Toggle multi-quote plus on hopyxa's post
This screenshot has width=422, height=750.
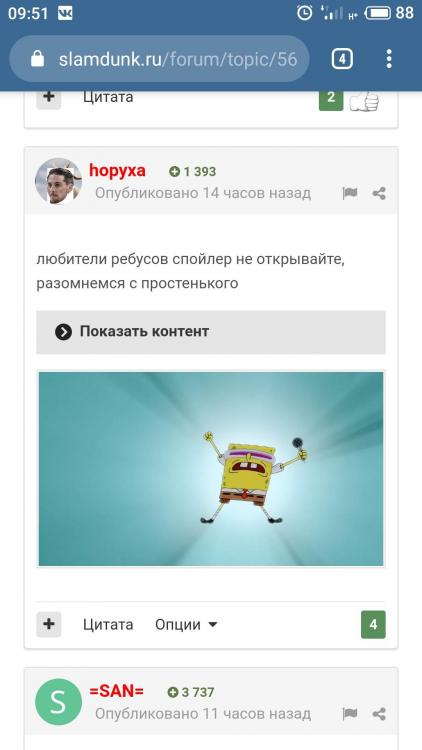(x=49, y=624)
